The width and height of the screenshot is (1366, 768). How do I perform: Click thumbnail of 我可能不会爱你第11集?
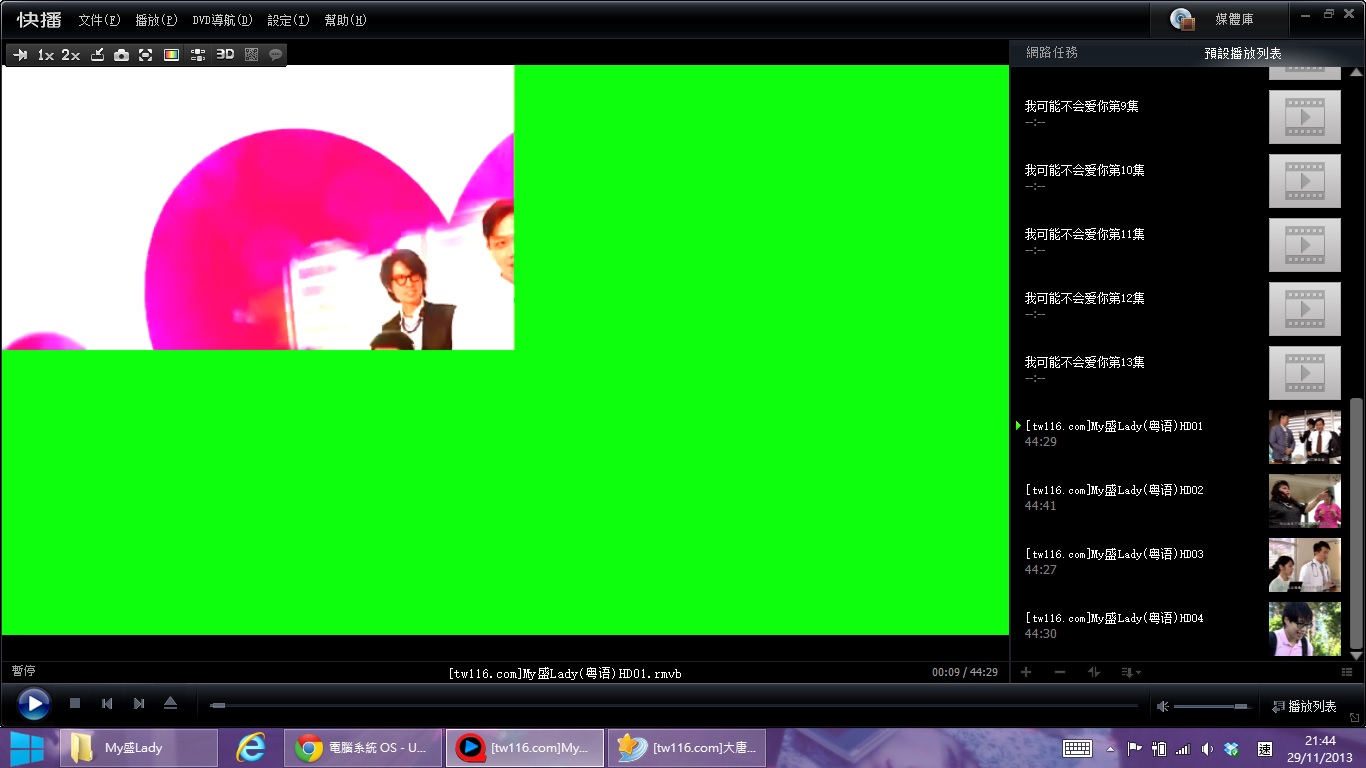(1305, 245)
